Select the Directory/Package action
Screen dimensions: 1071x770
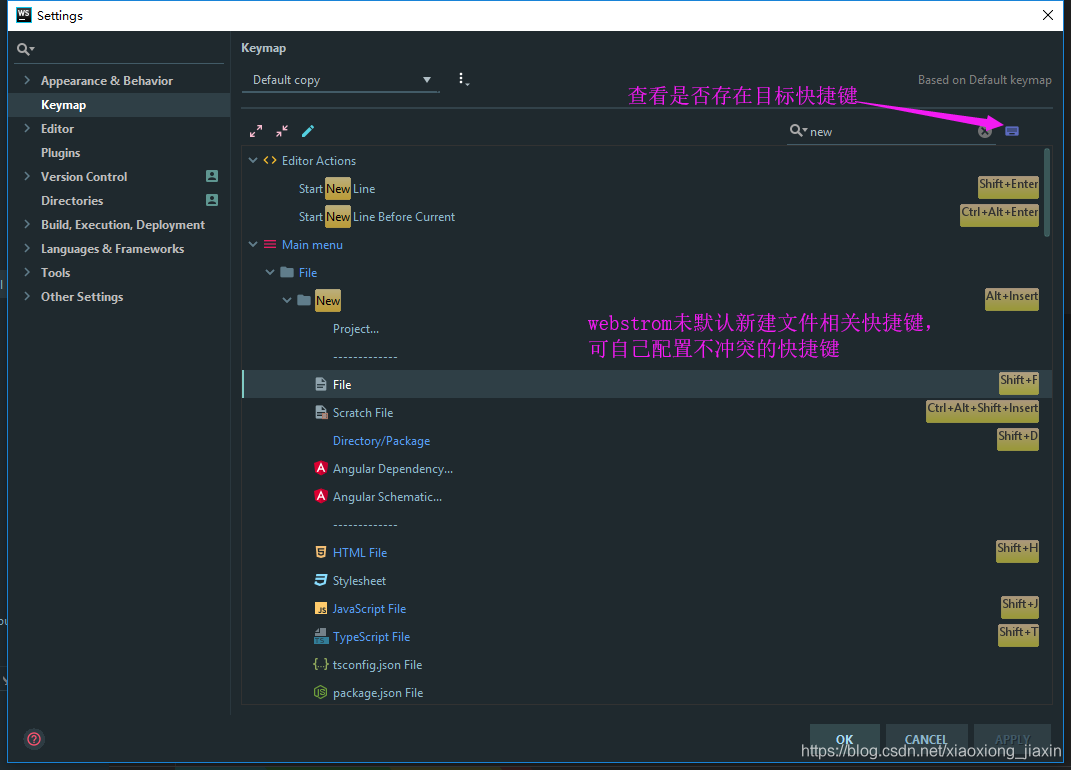tap(381, 441)
